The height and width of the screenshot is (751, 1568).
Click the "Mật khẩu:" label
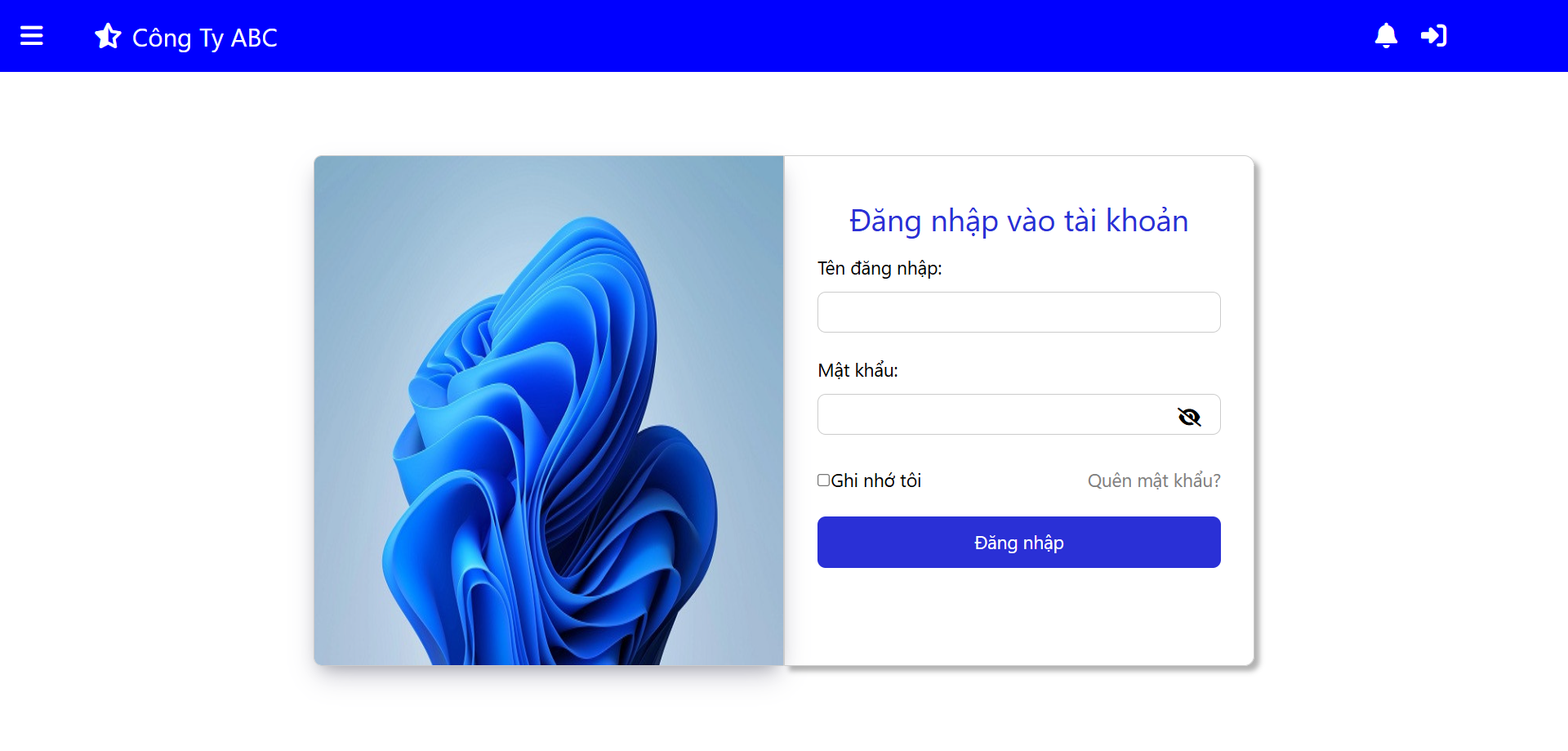click(857, 370)
